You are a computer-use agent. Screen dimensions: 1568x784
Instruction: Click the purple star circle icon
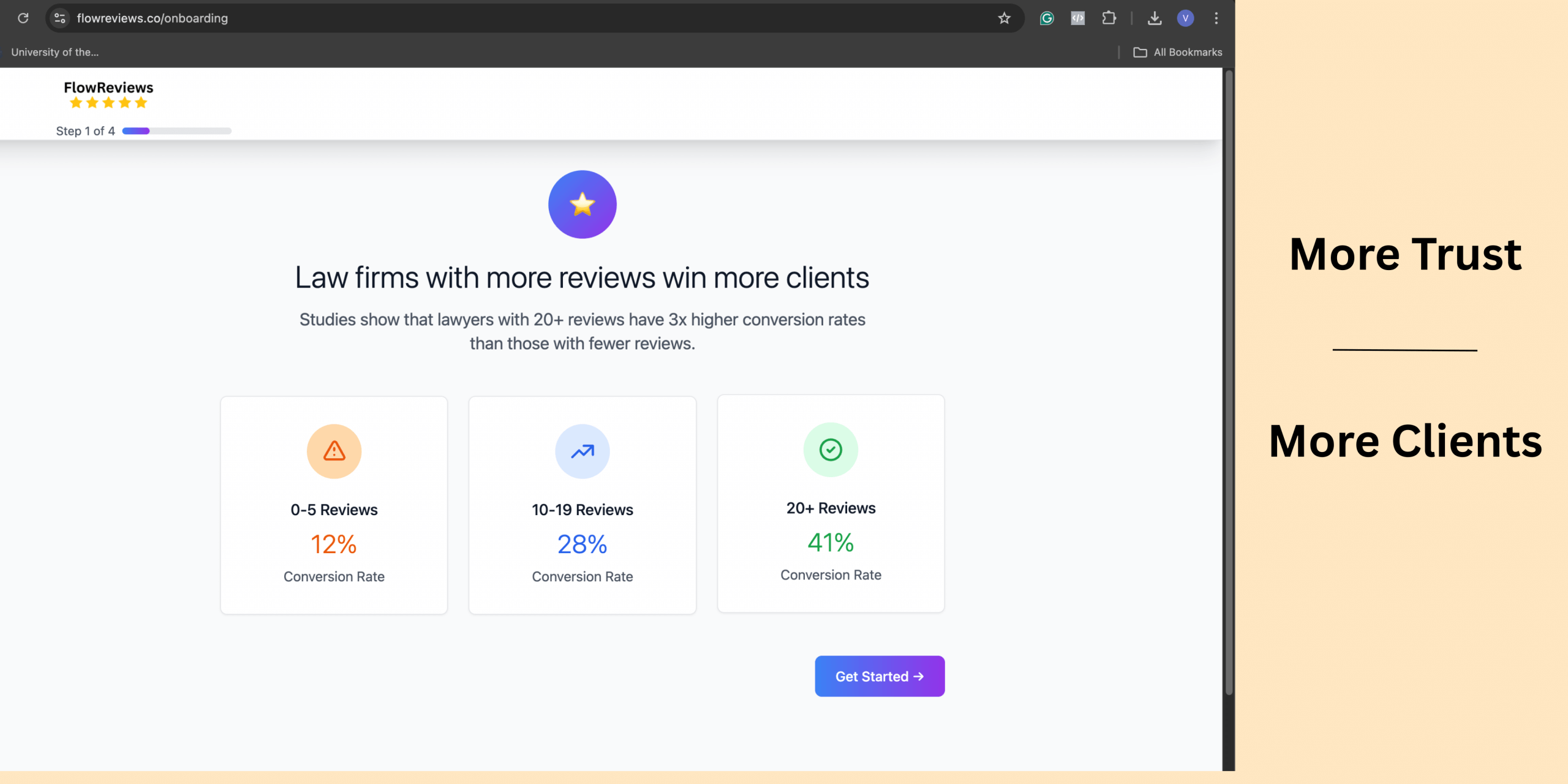(x=582, y=205)
